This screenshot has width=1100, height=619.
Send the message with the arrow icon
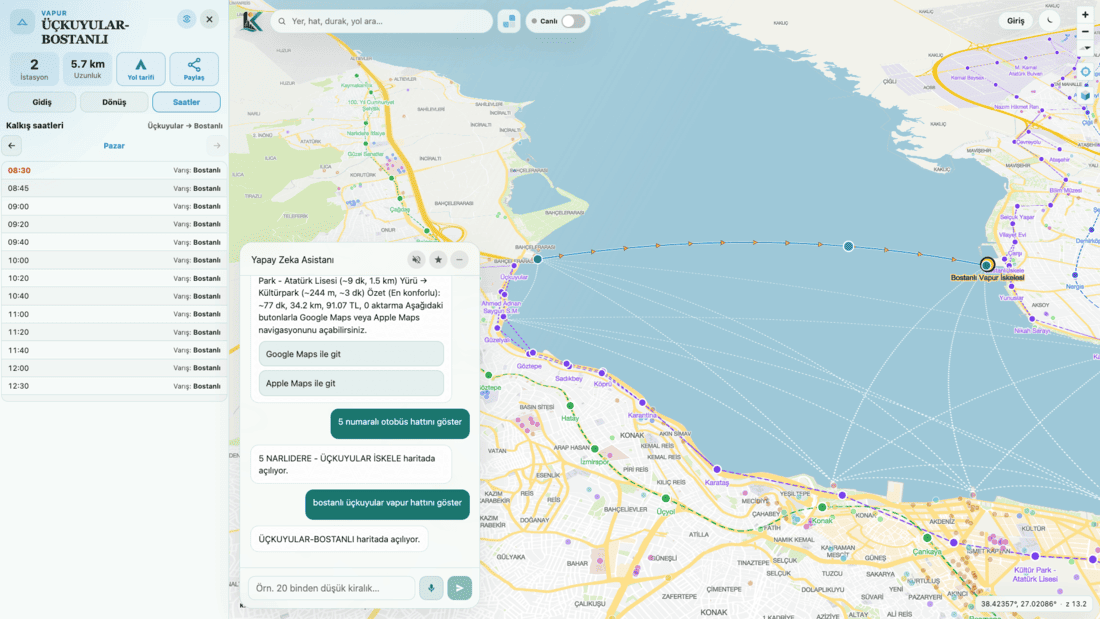460,588
